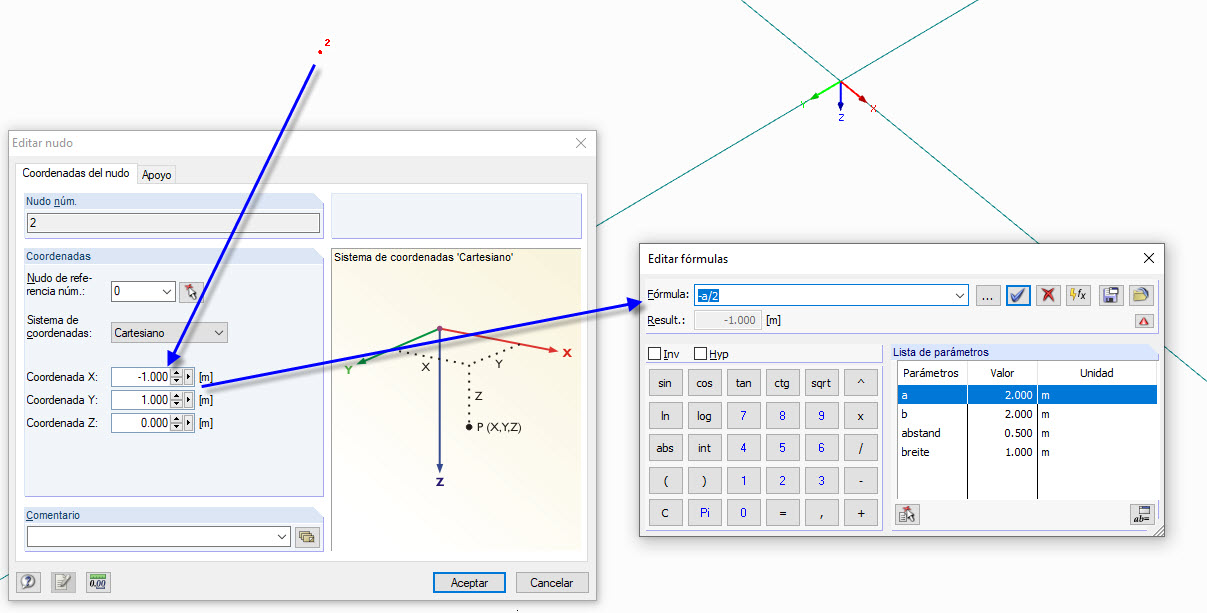Enable the Inv checkbox
This screenshot has height=613, width=1207.
[x=653, y=353]
